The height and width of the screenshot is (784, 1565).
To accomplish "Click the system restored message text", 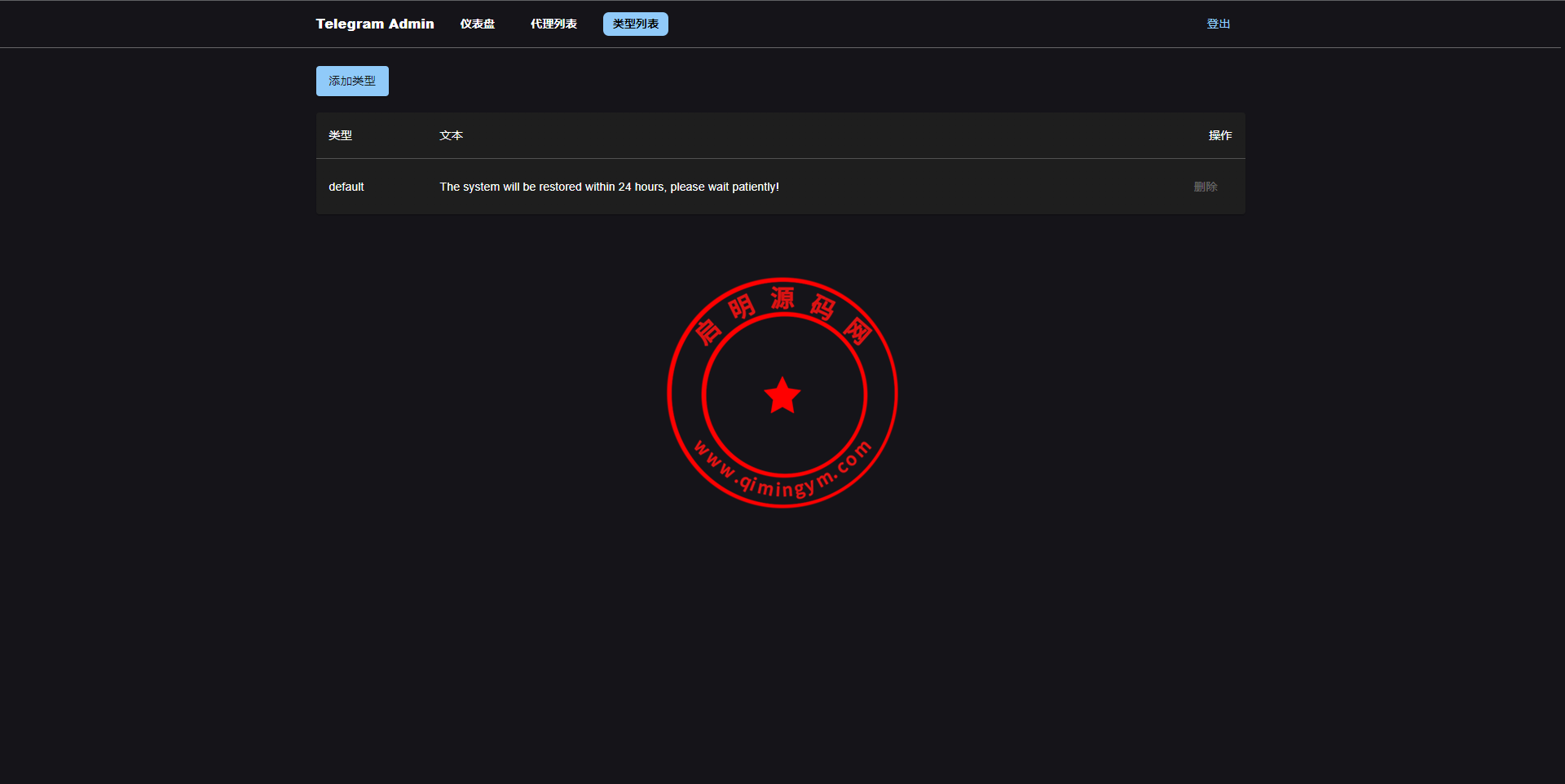I will click(609, 187).
